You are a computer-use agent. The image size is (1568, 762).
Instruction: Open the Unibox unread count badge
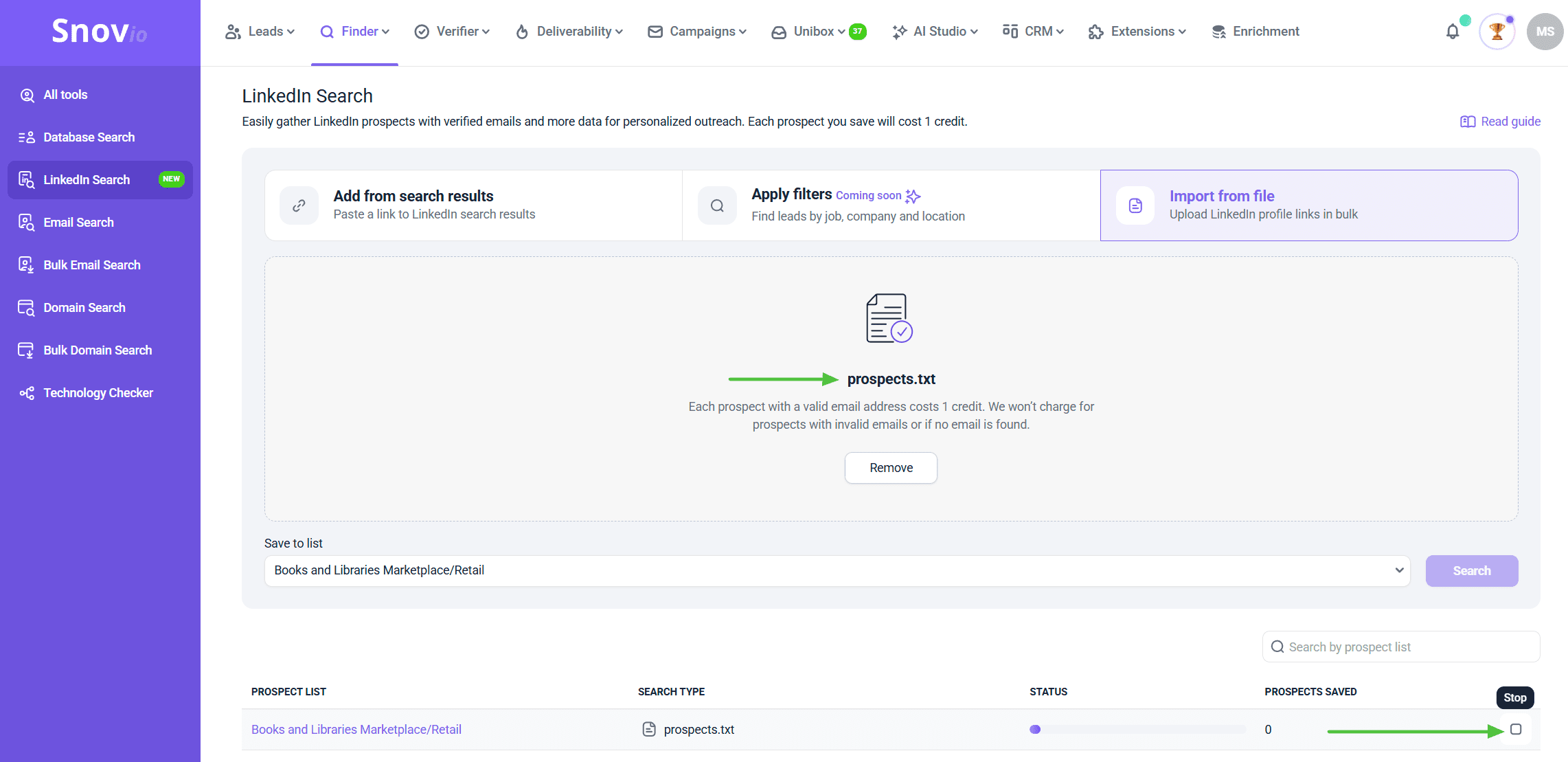[857, 32]
